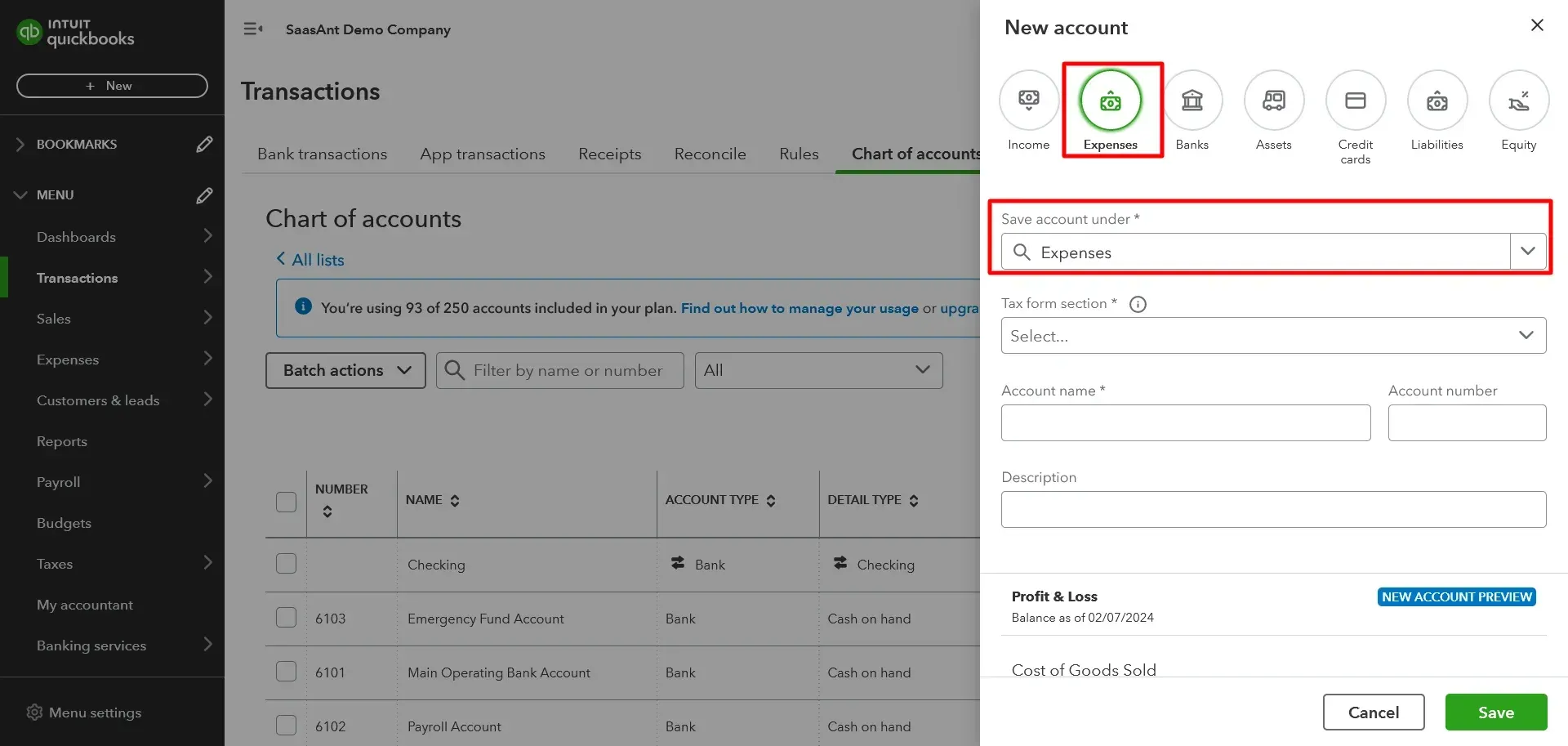Sort by DETAIL TYPE column arrows
This screenshot has width=1568, height=746.
(x=914, y=500)
